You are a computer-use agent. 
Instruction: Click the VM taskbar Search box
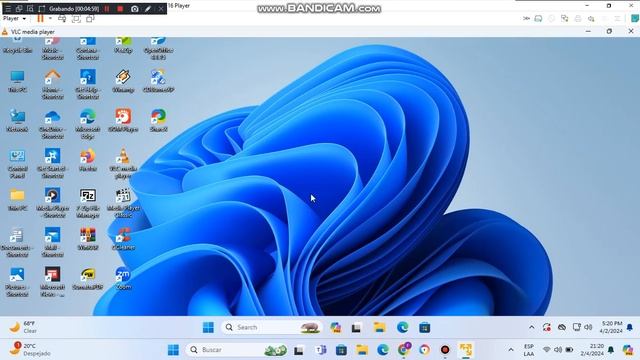click(271, 327)
